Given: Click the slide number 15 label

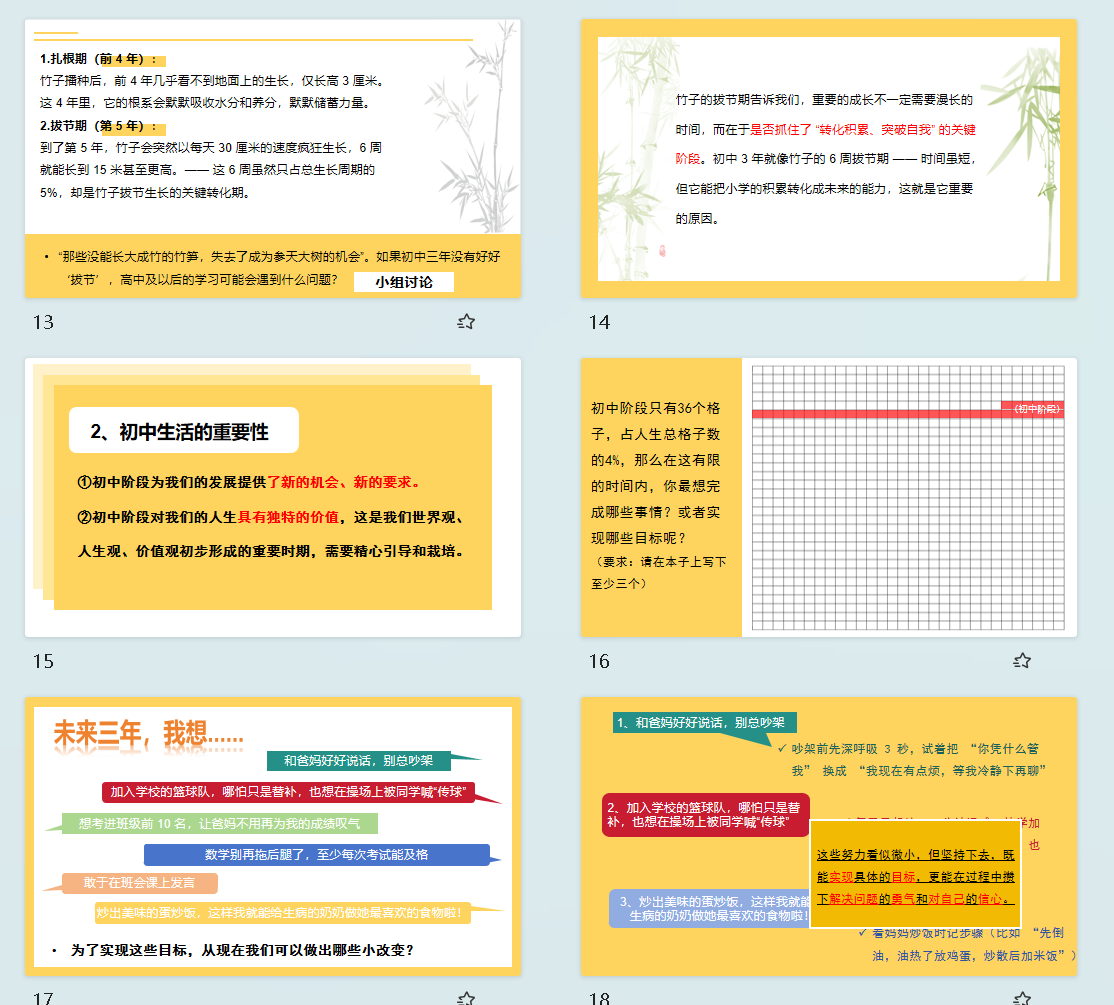Looking at the screenshot, I should pos(43,661).
